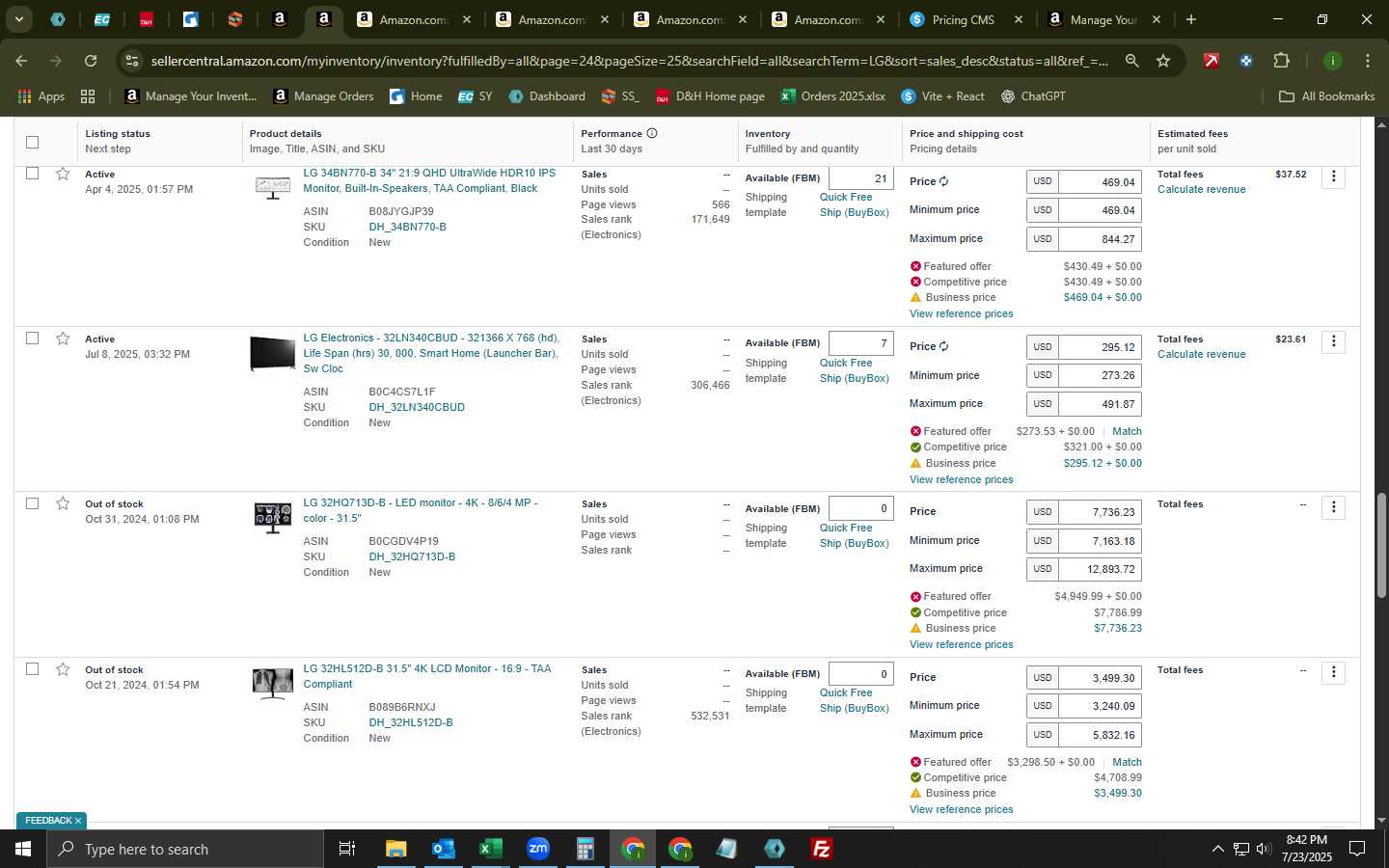Favorite the LG 32HQ713D-B listing star
The width and height of the screenshot is (1389, 868).
click(x=63, y=503)
